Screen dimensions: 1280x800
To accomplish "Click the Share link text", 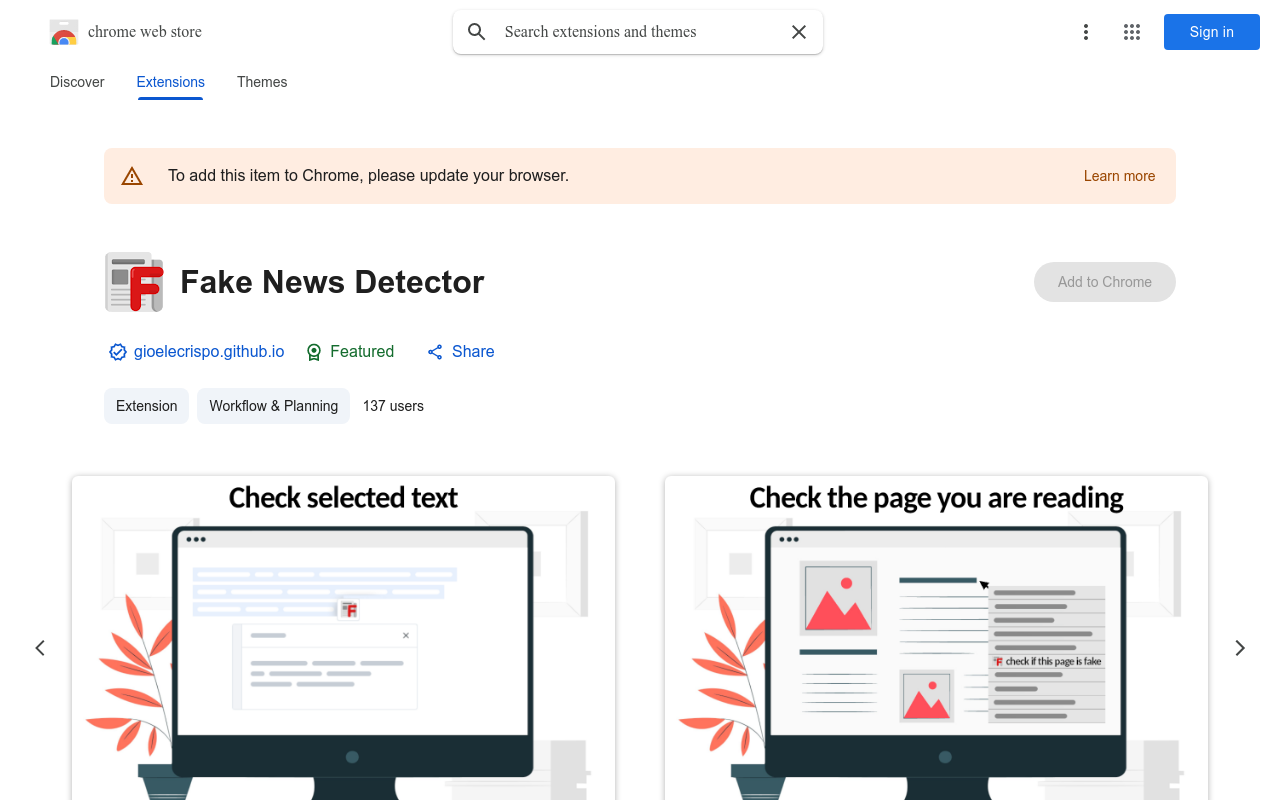I will click(x=473, y=352).
